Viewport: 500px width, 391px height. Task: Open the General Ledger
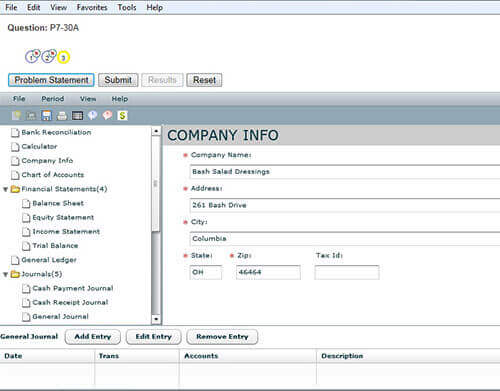44,260
